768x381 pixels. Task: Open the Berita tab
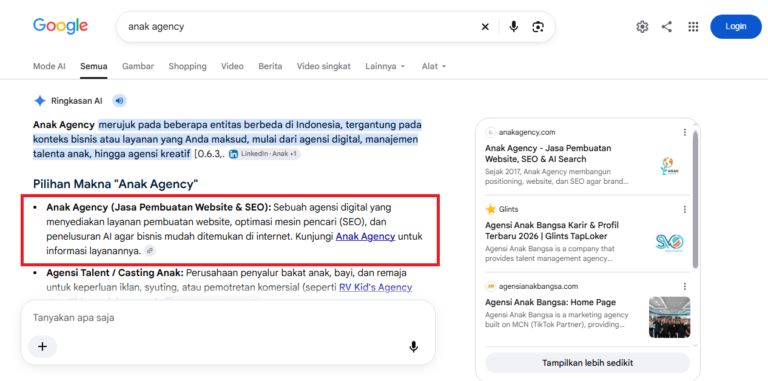(x=270, y=66)
